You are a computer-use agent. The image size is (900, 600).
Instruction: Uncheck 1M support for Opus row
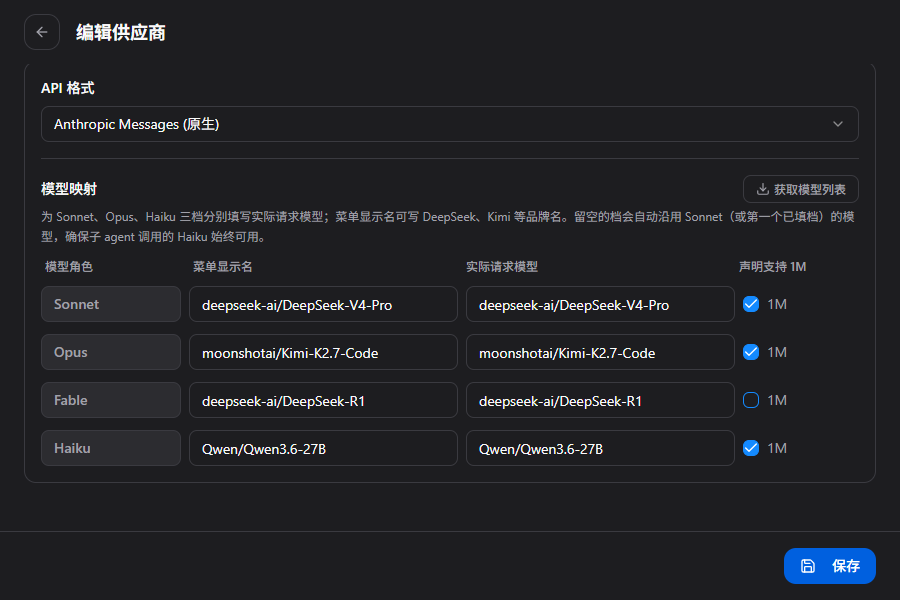tap(751, 352)
